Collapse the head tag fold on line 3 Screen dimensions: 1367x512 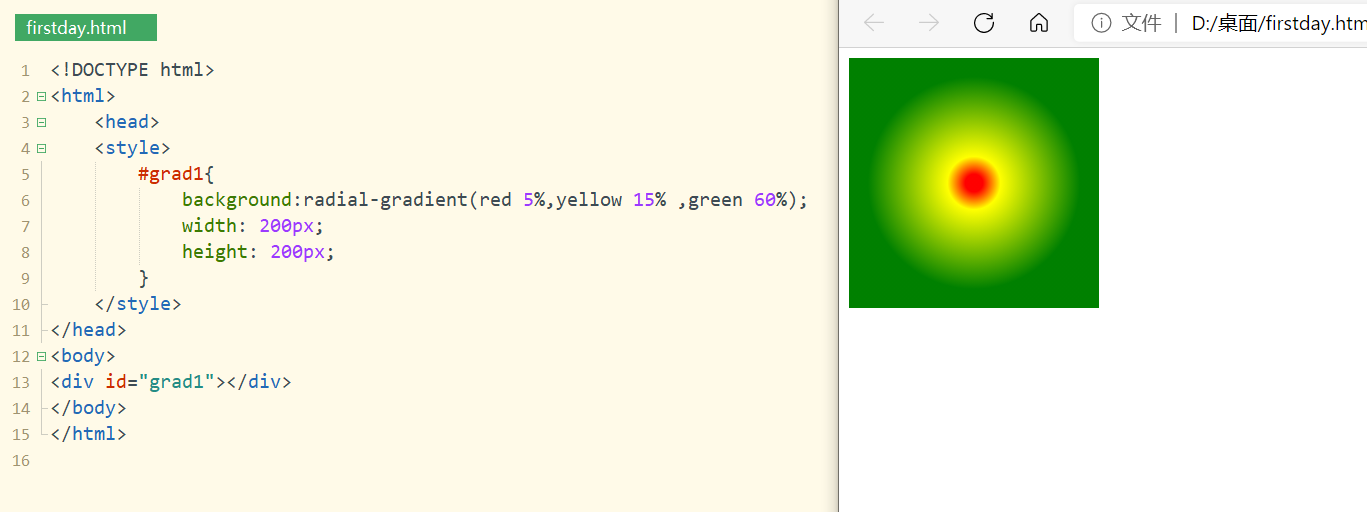click(41, 123)
